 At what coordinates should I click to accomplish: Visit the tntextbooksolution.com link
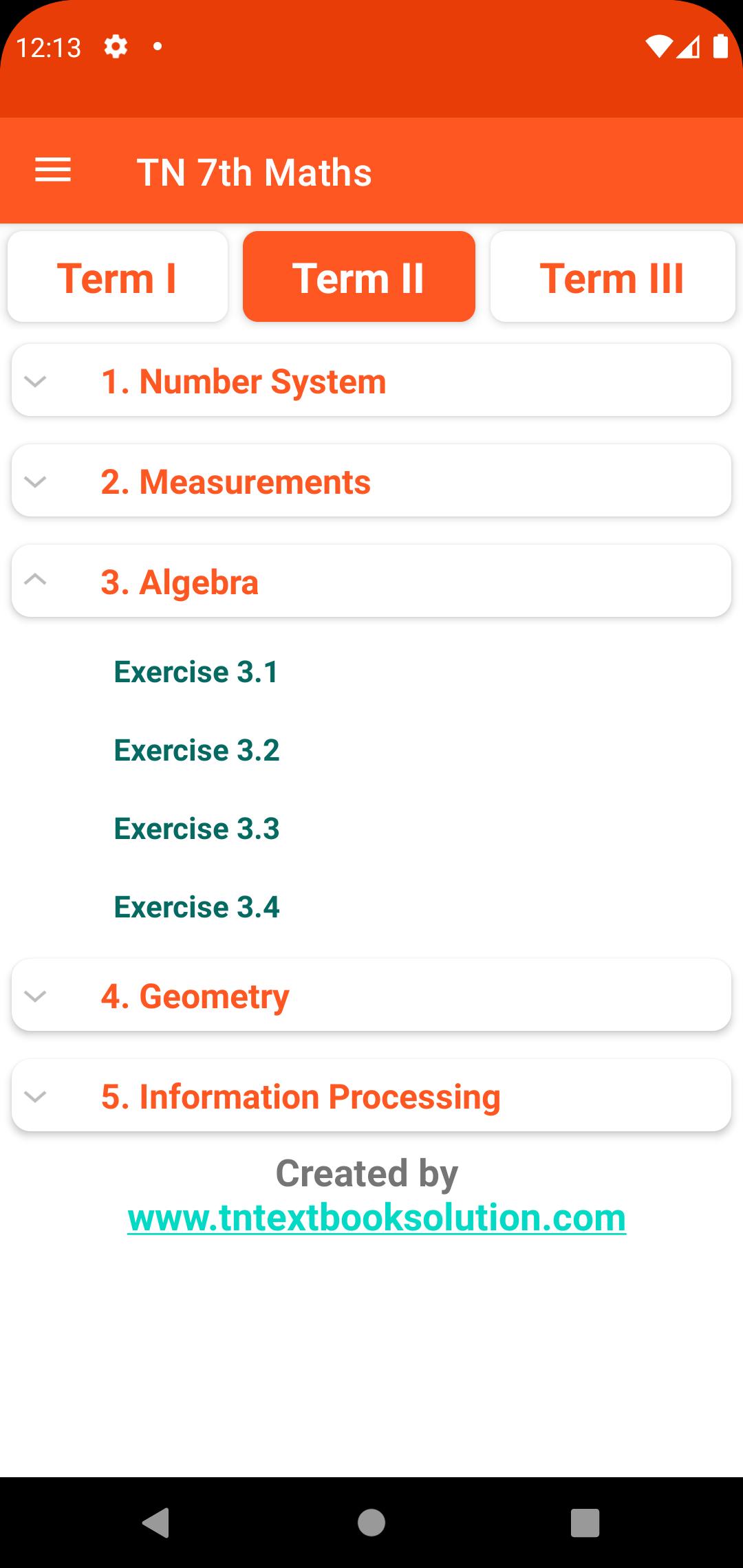[x=377, y=1218]
